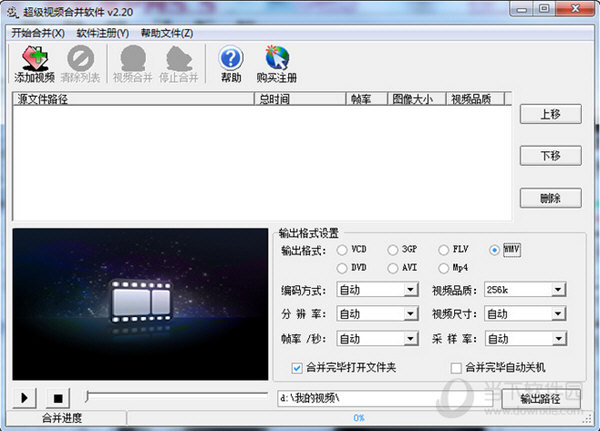This screenshot has width=600, height=431.
Task: Play the preview video
Action: click(x=25, y=398)
